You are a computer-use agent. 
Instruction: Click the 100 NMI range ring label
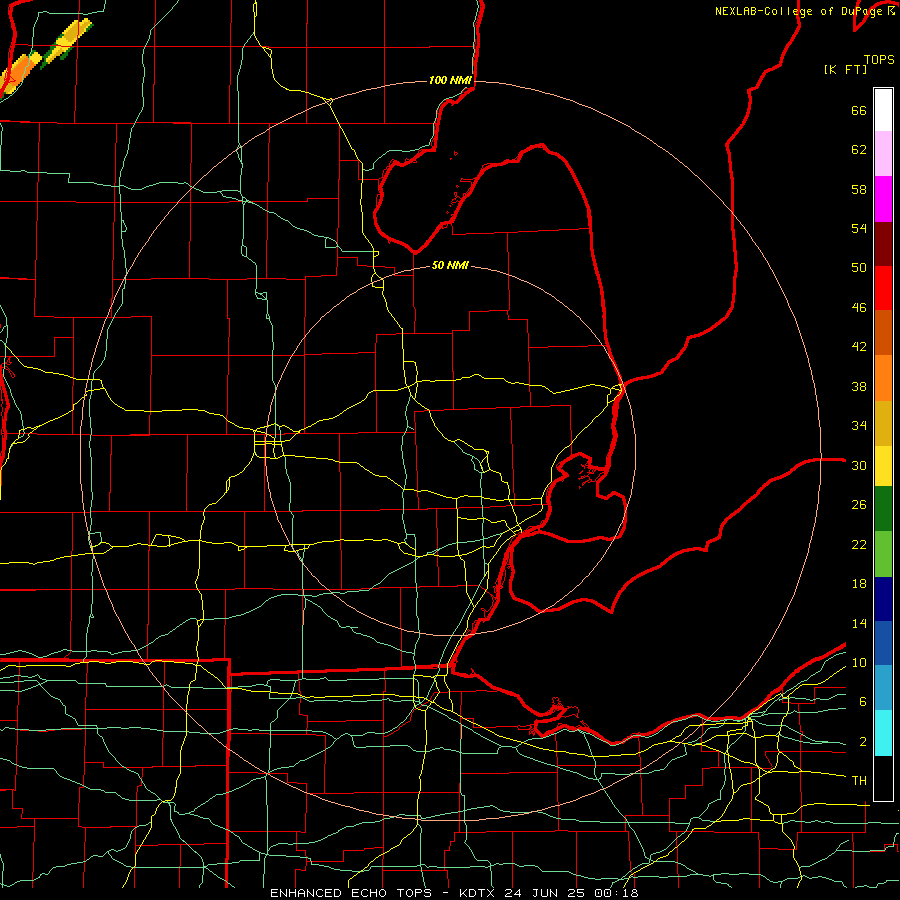pos(451,80)
